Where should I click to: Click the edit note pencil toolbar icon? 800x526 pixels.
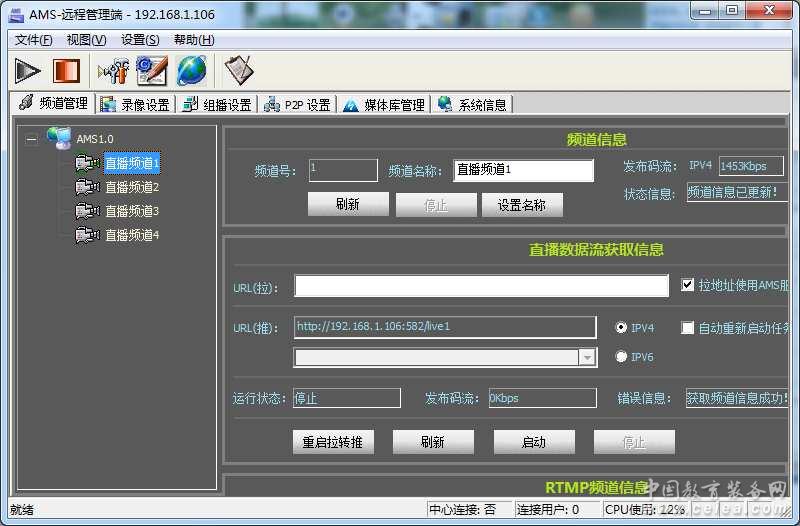(x=151, y=71)
